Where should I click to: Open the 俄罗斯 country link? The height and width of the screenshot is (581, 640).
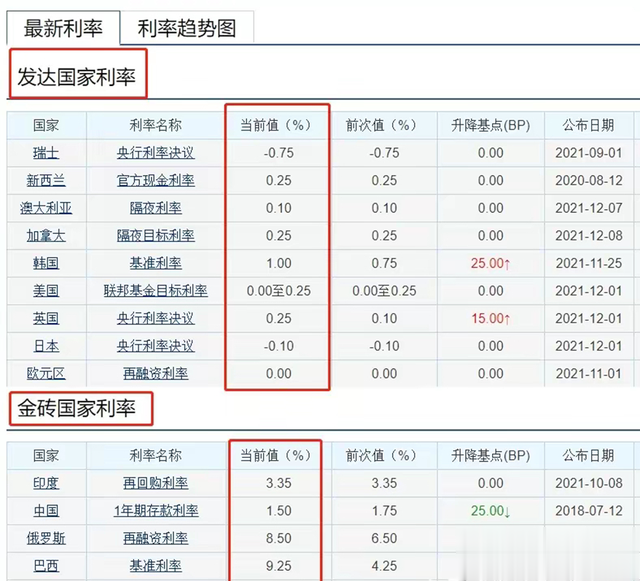pyautogui.click(x=46, y=539)
